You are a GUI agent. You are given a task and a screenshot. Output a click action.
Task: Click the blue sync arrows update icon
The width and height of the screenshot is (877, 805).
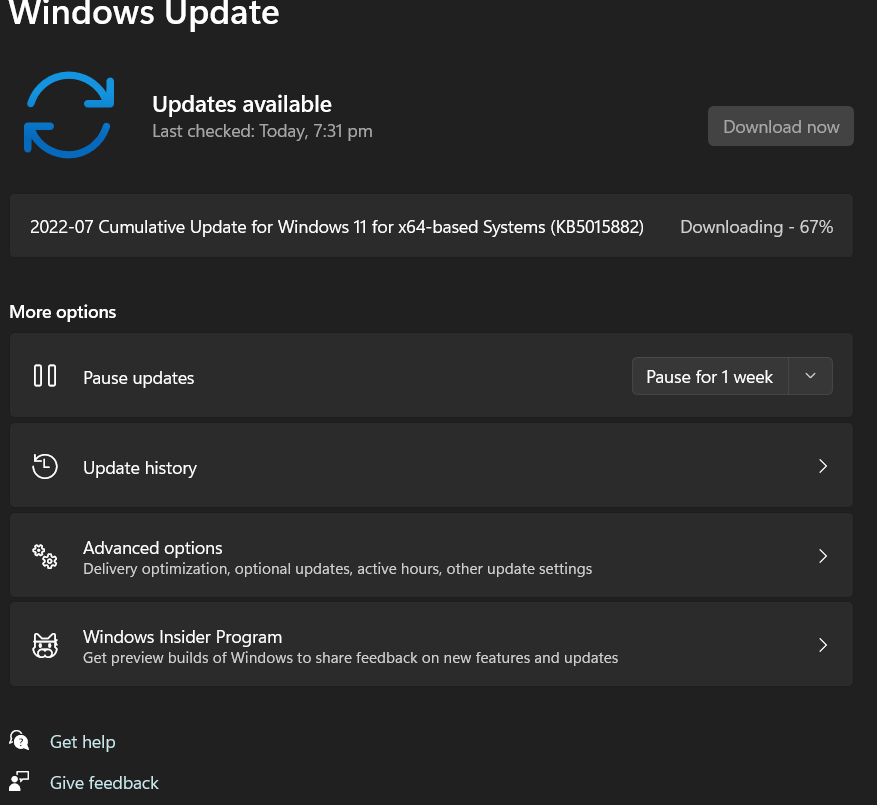(x=69, y=115)
